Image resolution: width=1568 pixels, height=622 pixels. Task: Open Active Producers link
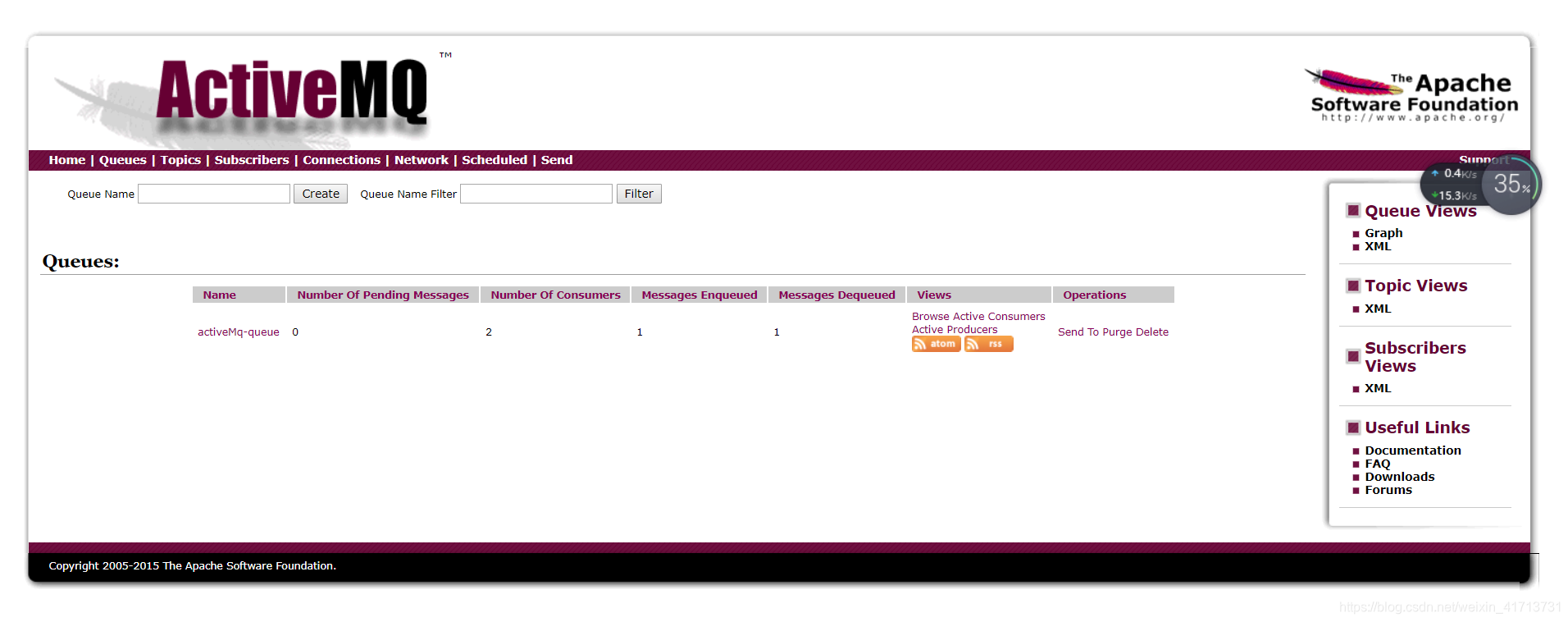[955, 330]
